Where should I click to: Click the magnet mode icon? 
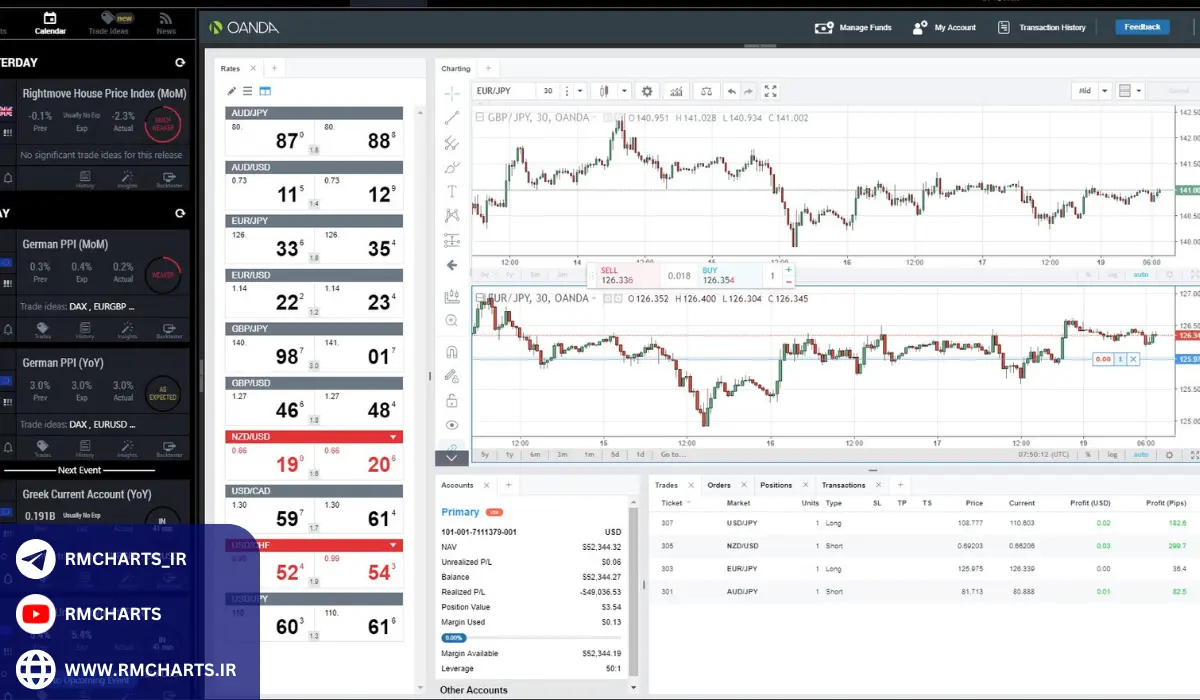click(452, 352)
